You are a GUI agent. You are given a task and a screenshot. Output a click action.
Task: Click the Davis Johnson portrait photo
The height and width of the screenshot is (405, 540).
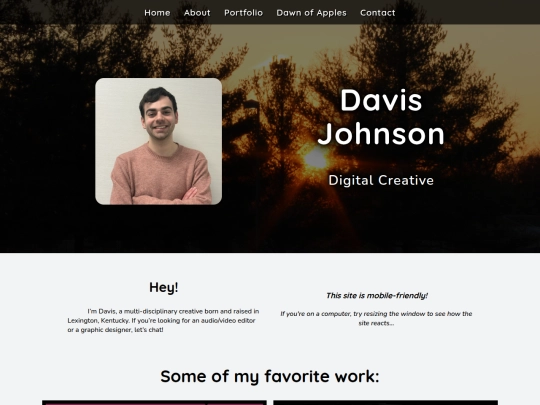pyautogui.click(x=158, y=141)
